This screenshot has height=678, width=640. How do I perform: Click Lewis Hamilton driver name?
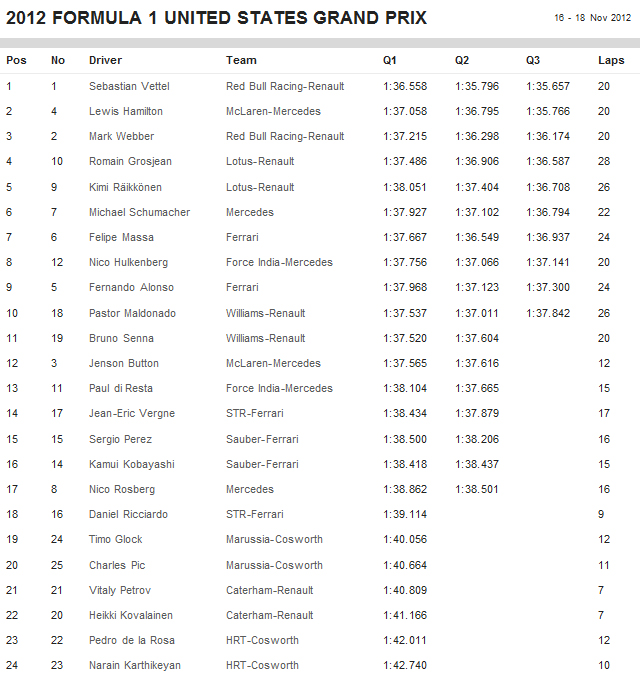coord(125,111)
